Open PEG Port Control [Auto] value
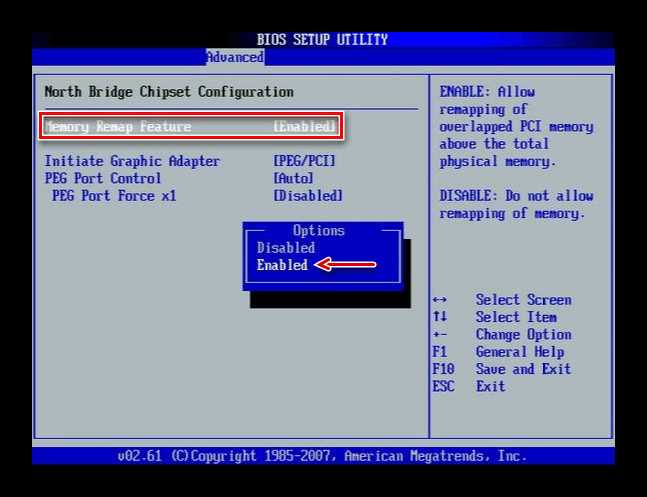The height and width of the screenshot is (497, 647). tap(293, 178)
